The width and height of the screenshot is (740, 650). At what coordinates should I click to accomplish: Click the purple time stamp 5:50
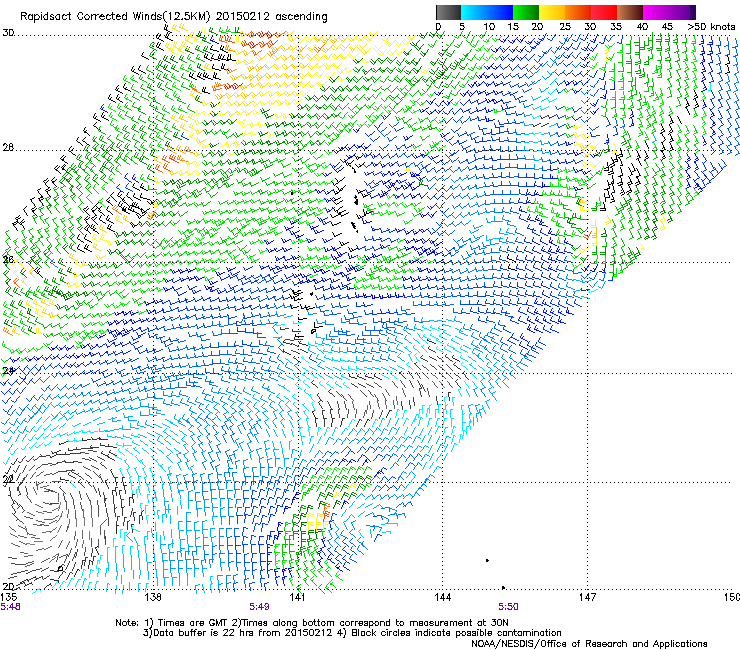pyautogui.click(x=508, y=607)
